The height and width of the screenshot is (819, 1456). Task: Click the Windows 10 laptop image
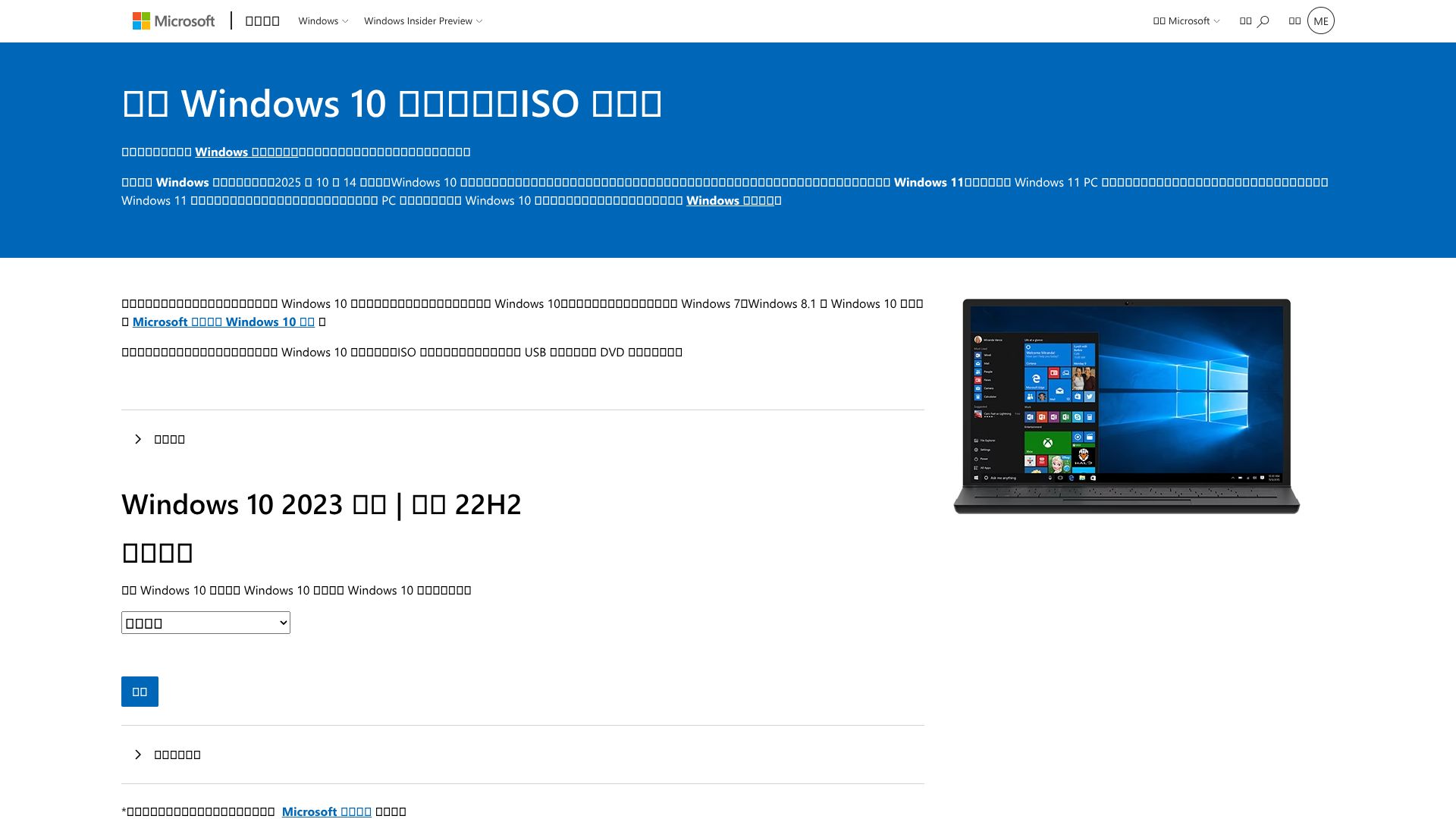1126,406
